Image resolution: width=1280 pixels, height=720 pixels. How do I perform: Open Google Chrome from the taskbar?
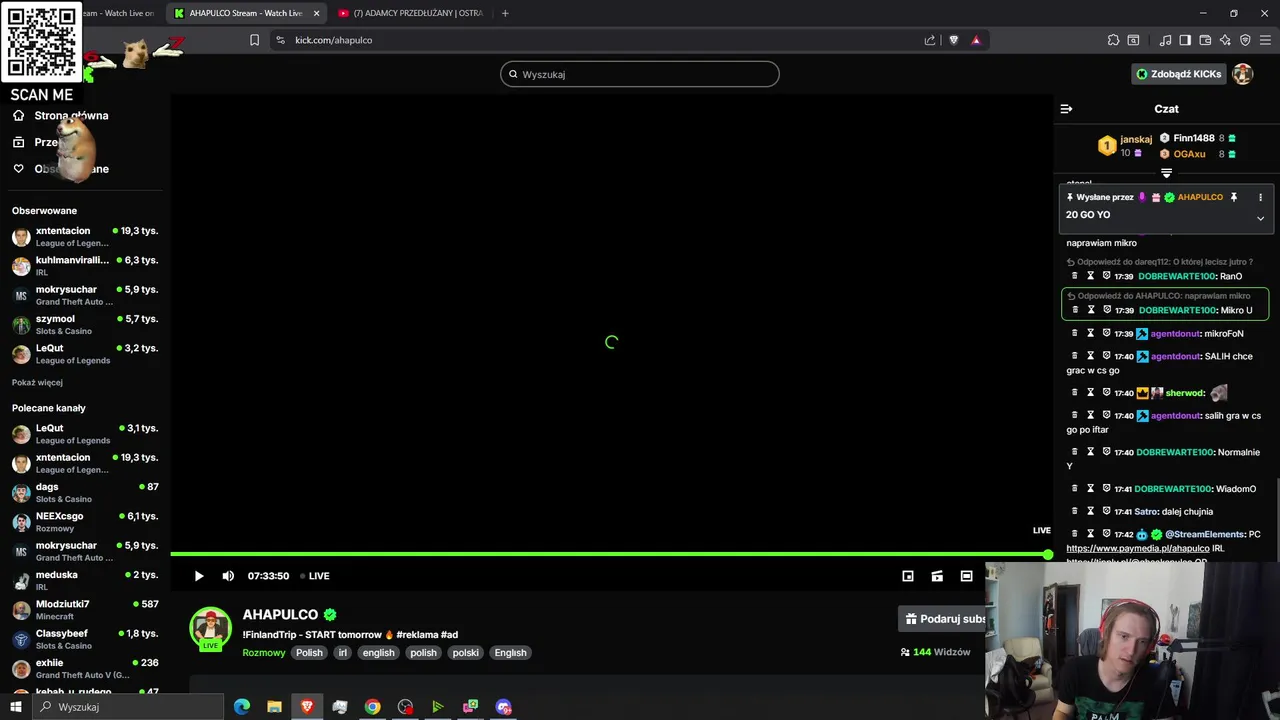[372, 707]
